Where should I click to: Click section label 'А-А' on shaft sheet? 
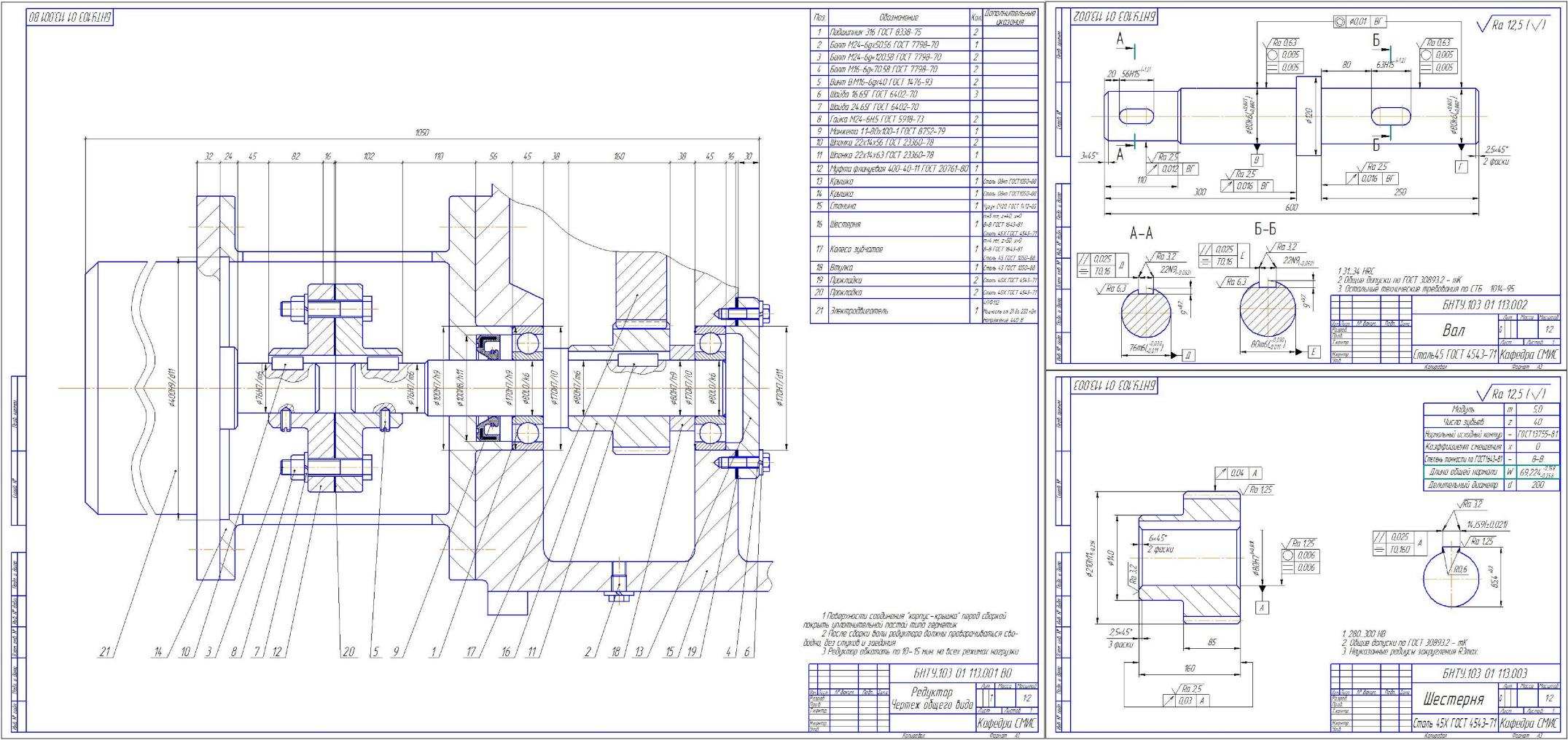point(1141,233)
